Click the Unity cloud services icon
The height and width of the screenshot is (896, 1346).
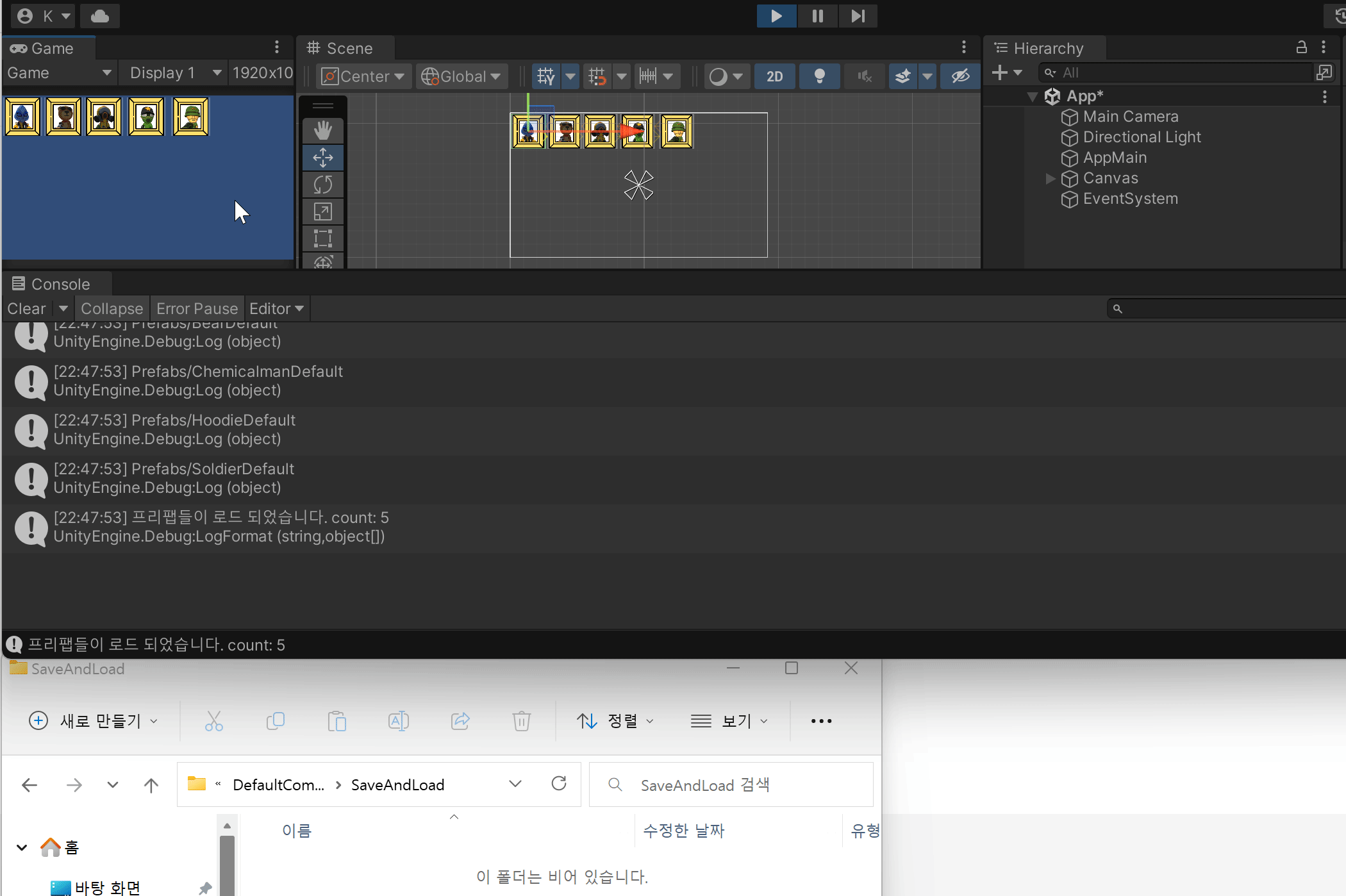pyautogui.click(x=100, y=16)
